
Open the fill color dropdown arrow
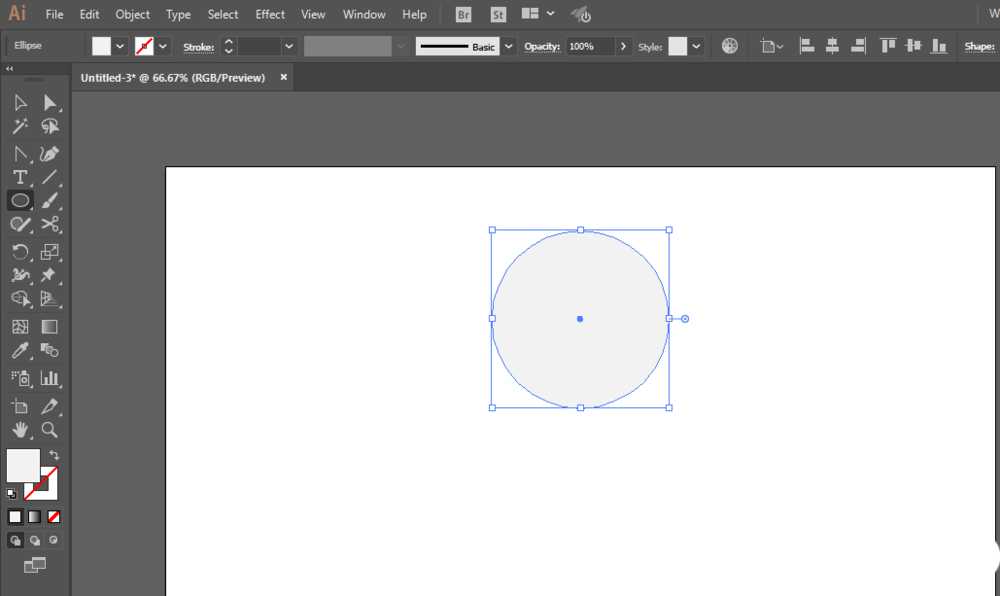pos(120,46)
